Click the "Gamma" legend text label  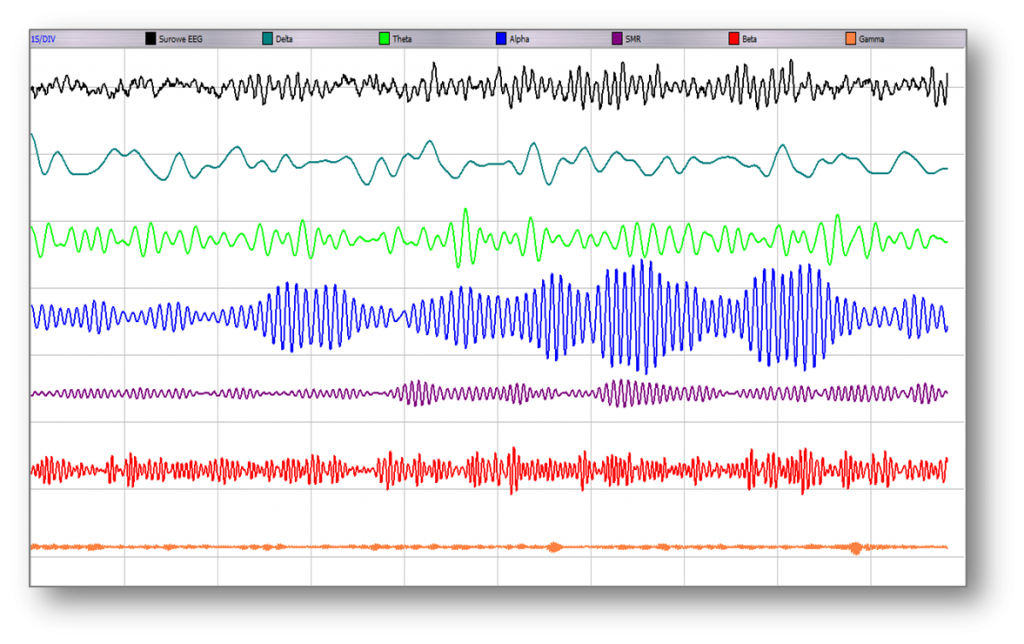point(871,39)
